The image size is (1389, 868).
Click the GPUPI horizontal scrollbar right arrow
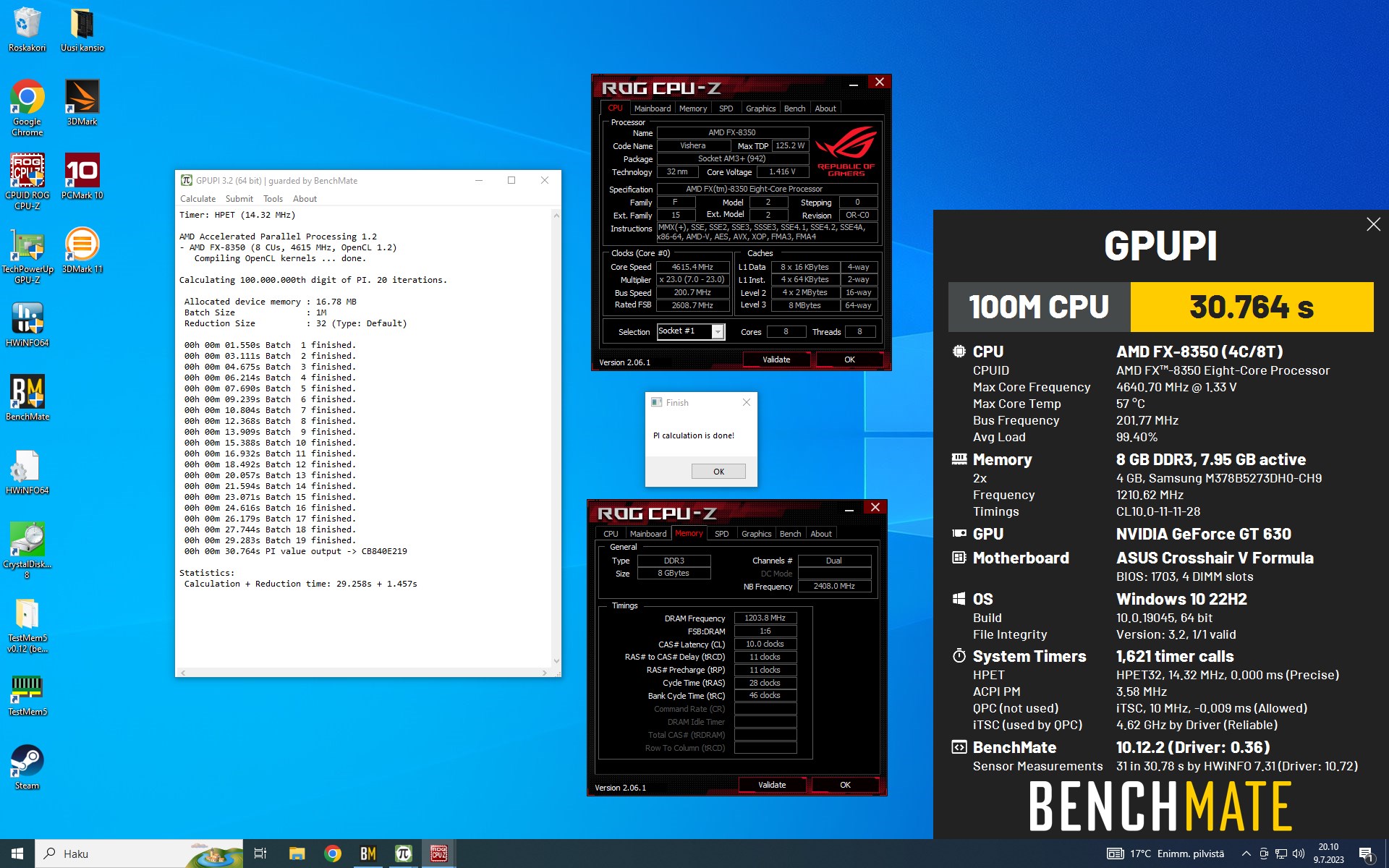tap(544, 673)
